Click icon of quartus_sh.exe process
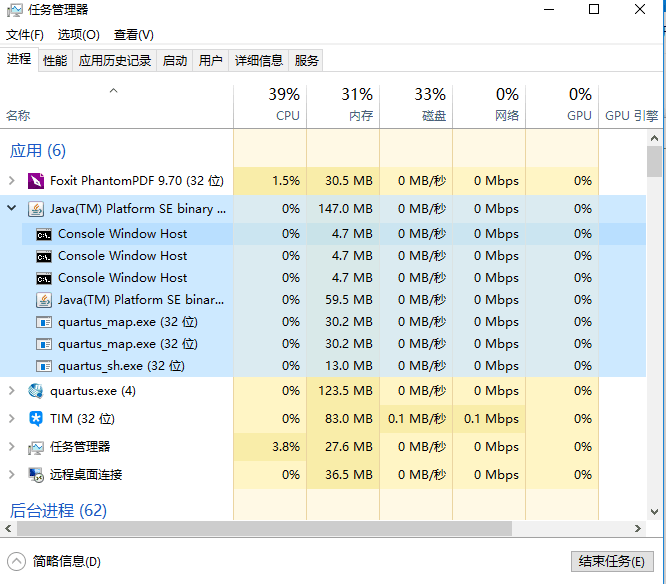The width and height of the screenshot is (666, 584). tap(44, 366)
